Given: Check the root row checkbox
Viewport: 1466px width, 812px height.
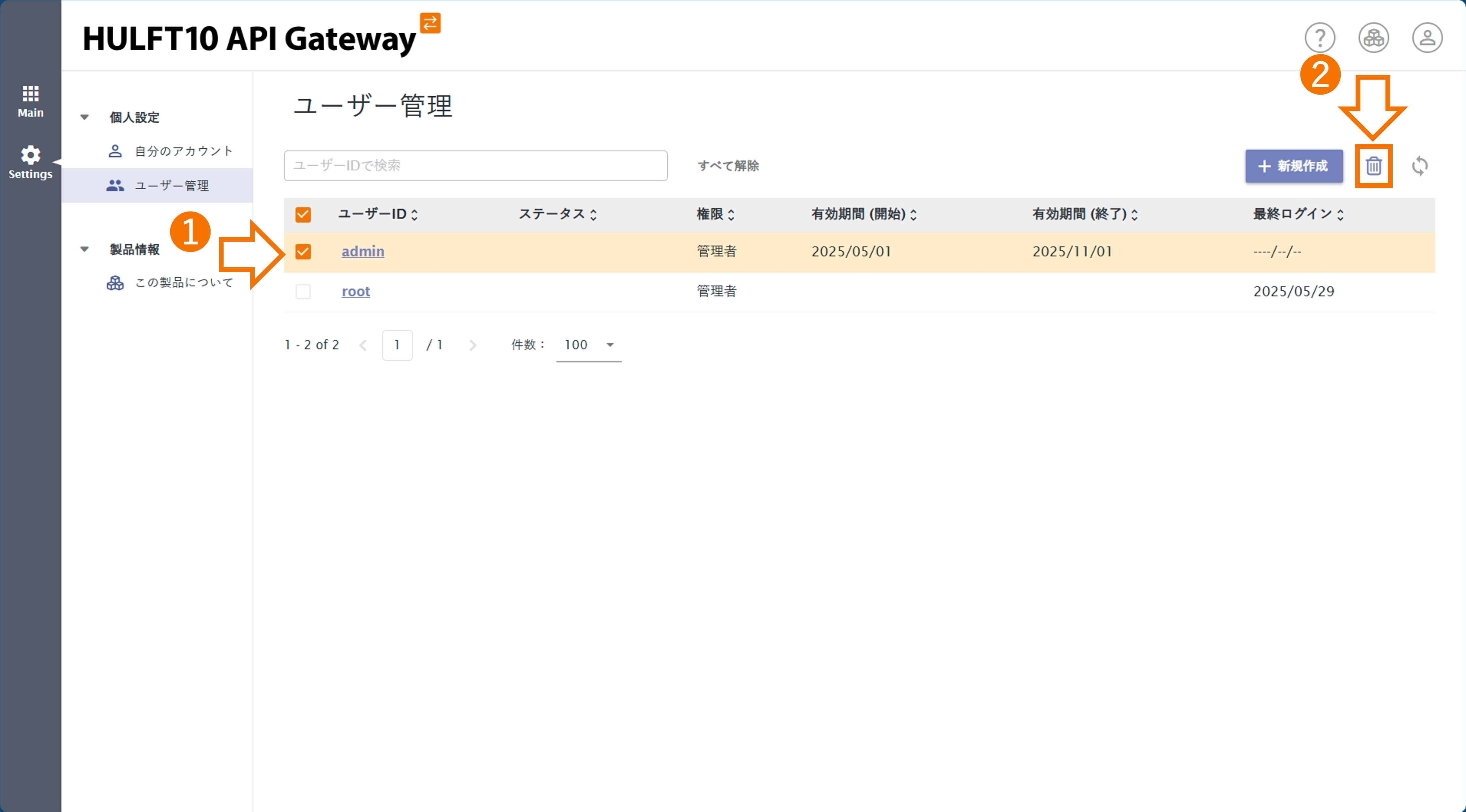Looking at the screenshot, I should 303,291.
